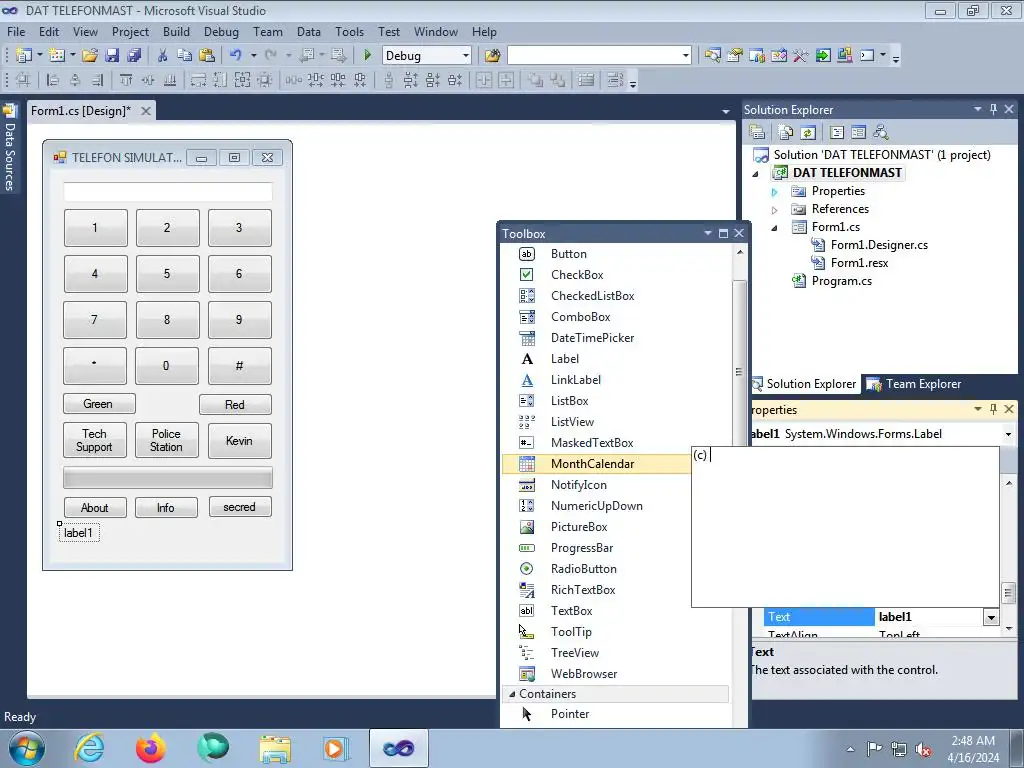Click the Add New Item toolbar icon
The height and width of the screenshot is (768, 1024).
tap(57, 56)
